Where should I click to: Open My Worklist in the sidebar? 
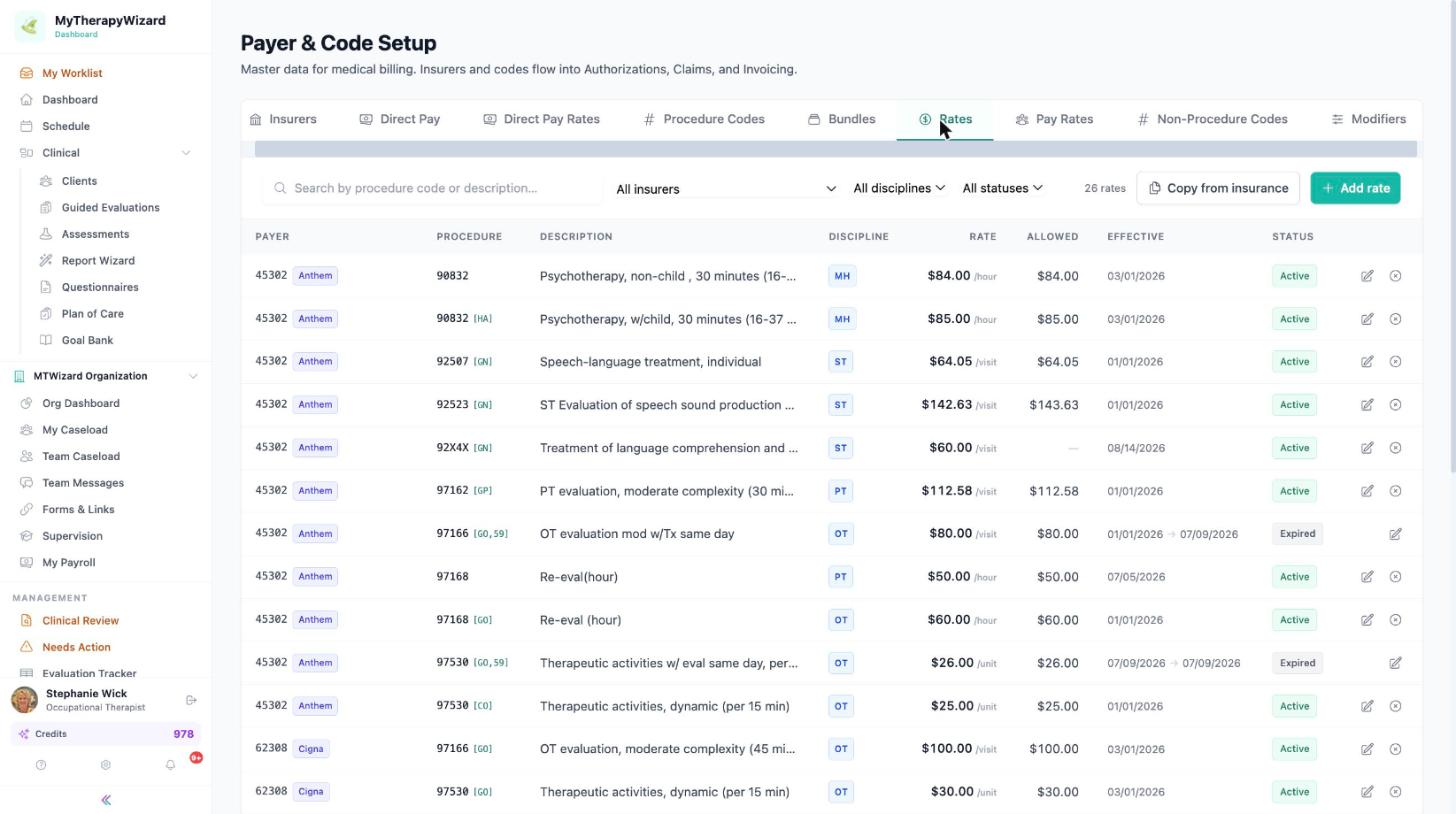pos(72,73)
